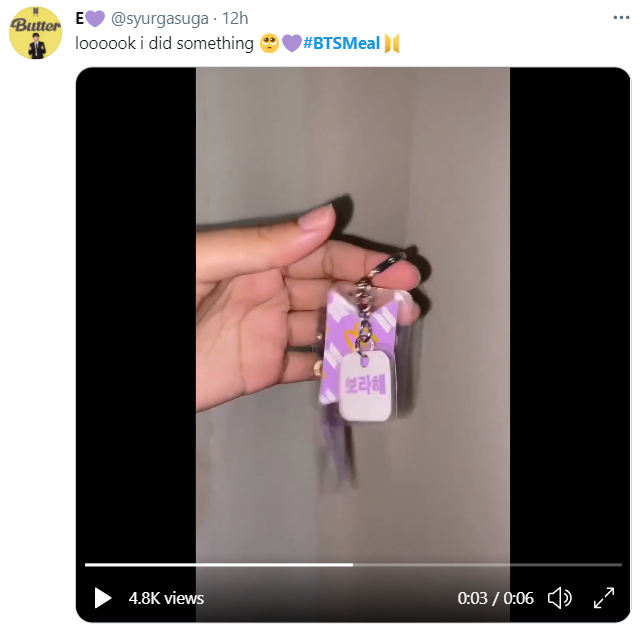Screen dimensions: 640x633
Task: Click the BTS logo emoji after hashtag
Action: (392, 43)
